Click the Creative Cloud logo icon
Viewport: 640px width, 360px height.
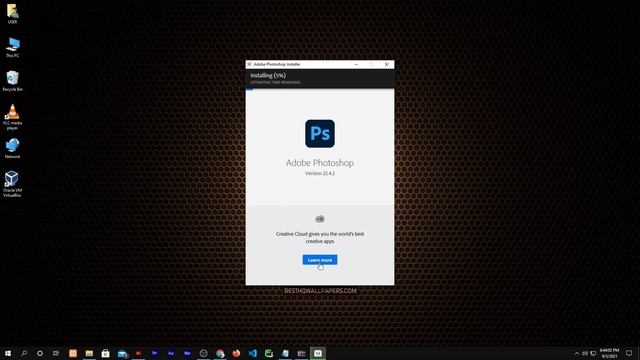(320, 219)
